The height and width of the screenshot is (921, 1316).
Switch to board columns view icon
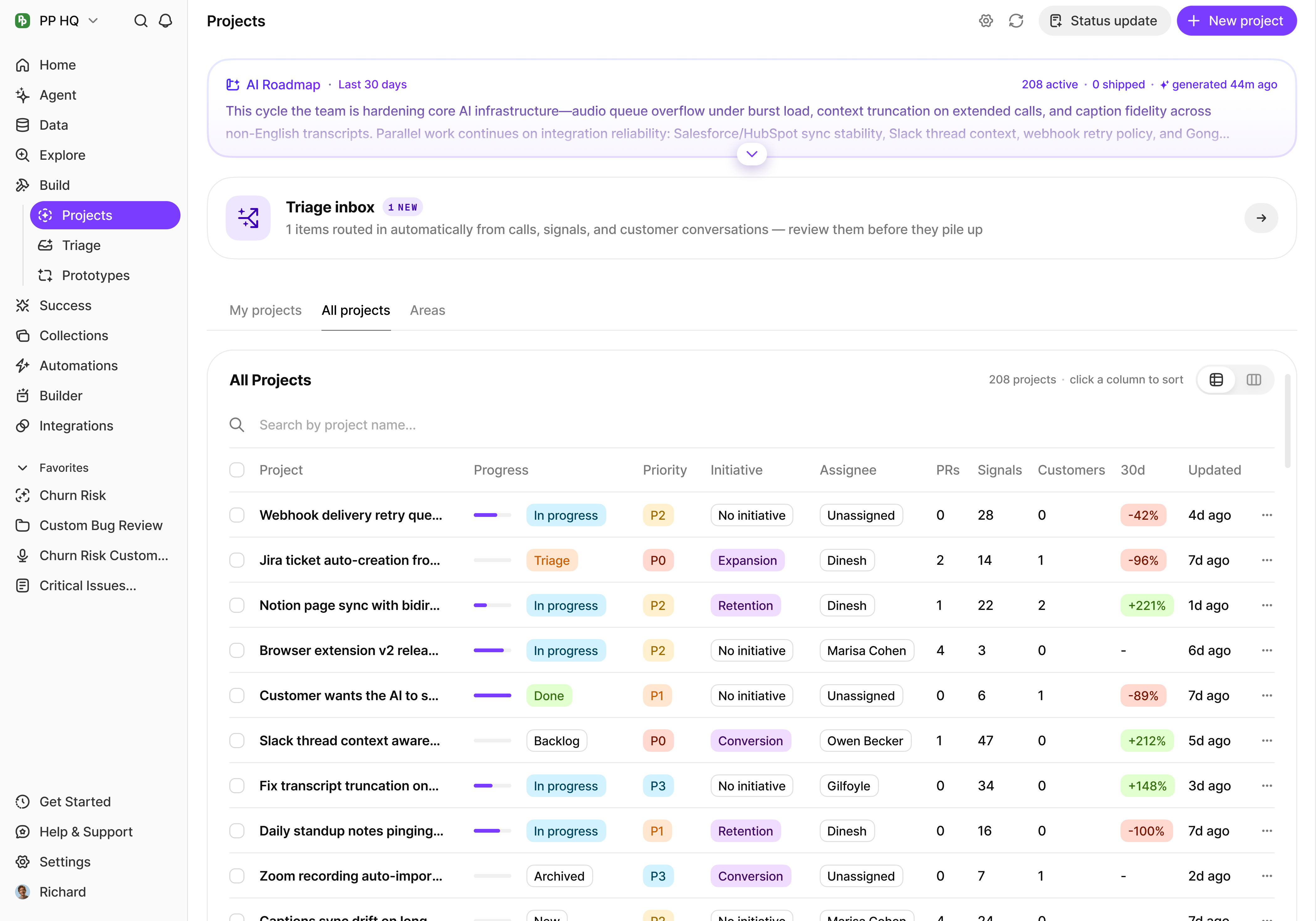[1254, 379]
